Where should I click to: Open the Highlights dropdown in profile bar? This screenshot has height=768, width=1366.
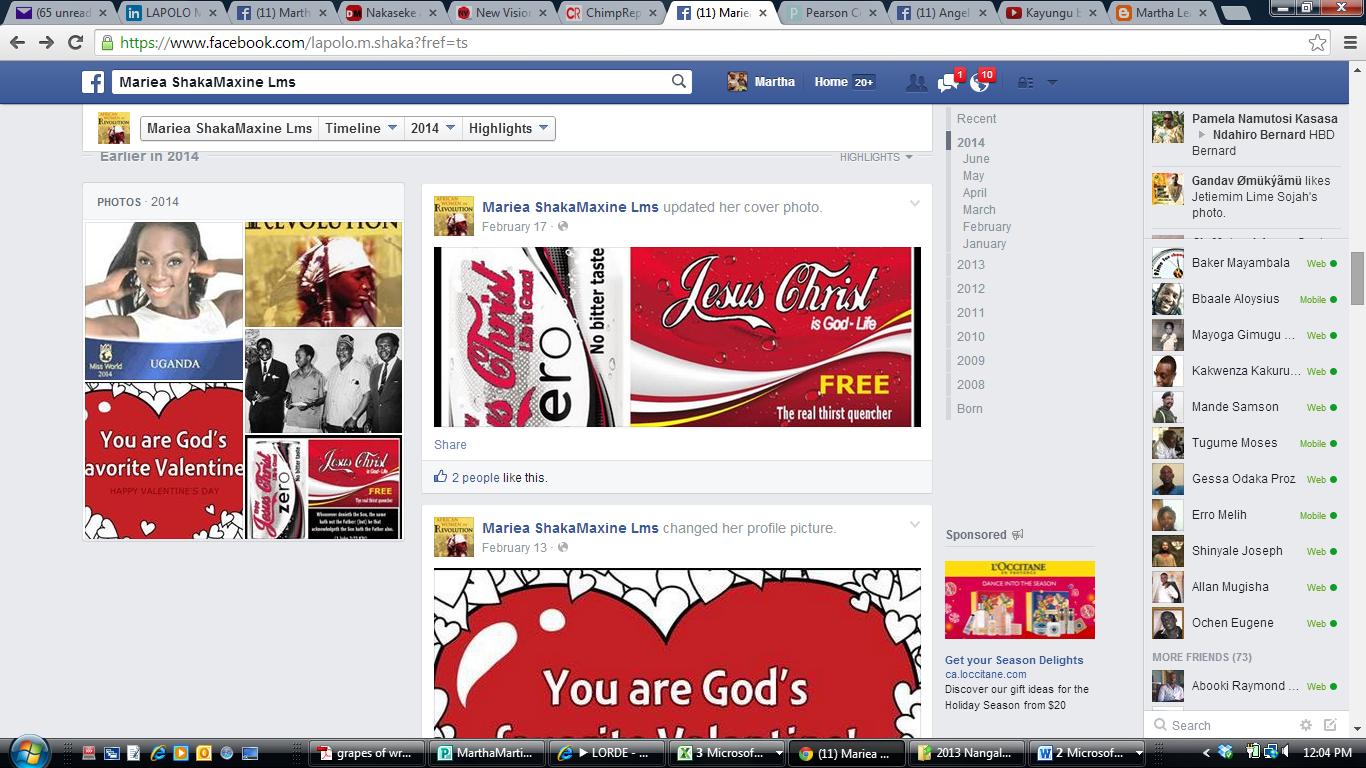[508, 128]
